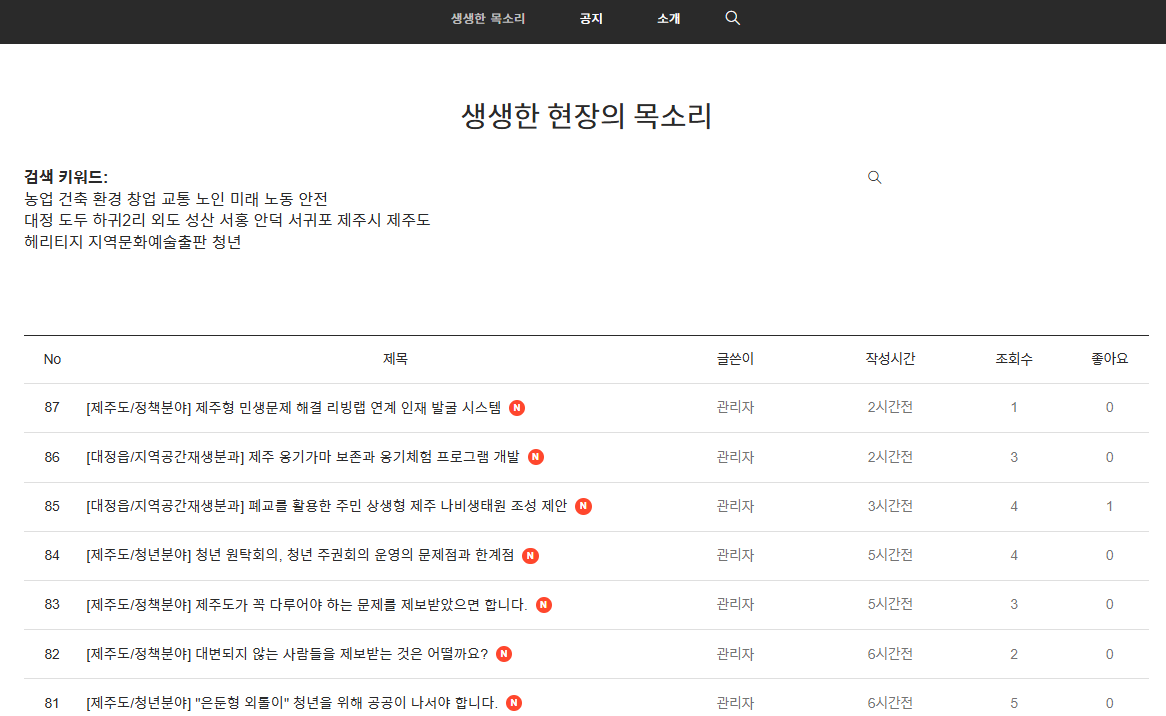Click the No column header
The width and height of the screenshot is (1166, 716).
point(52,360)
